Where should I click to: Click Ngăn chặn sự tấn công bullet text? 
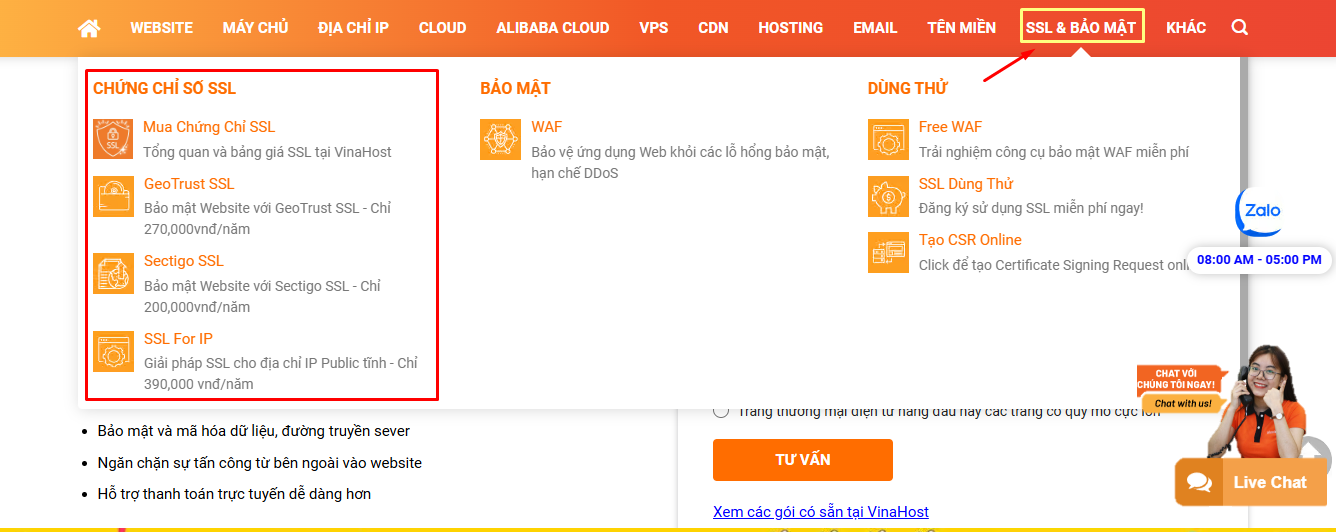point(260,463)
